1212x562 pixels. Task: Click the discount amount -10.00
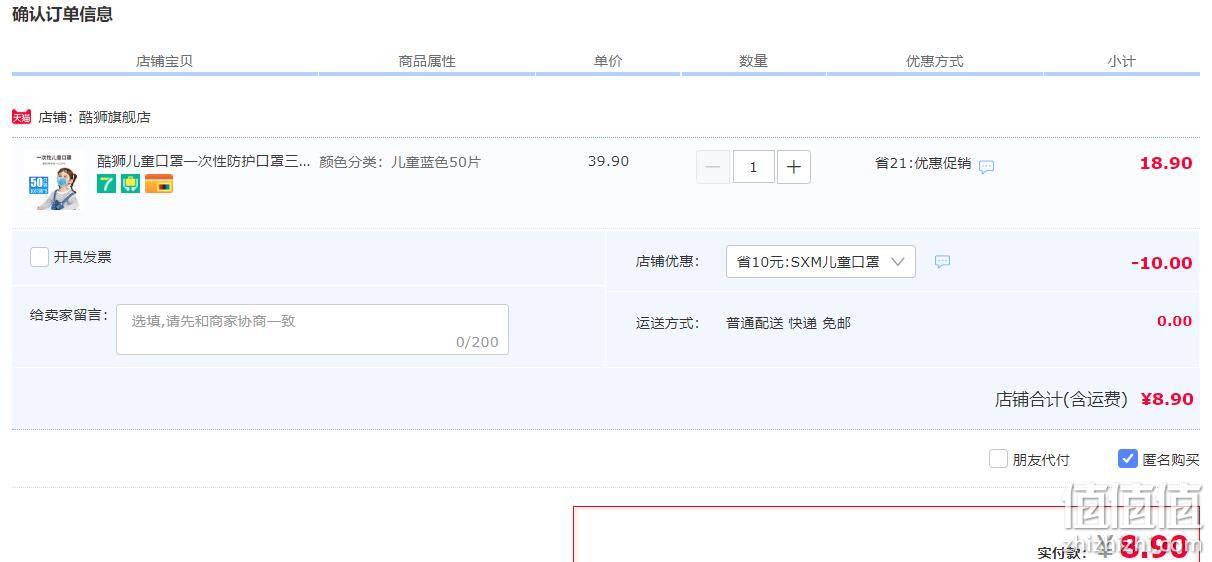point(1162,263)
